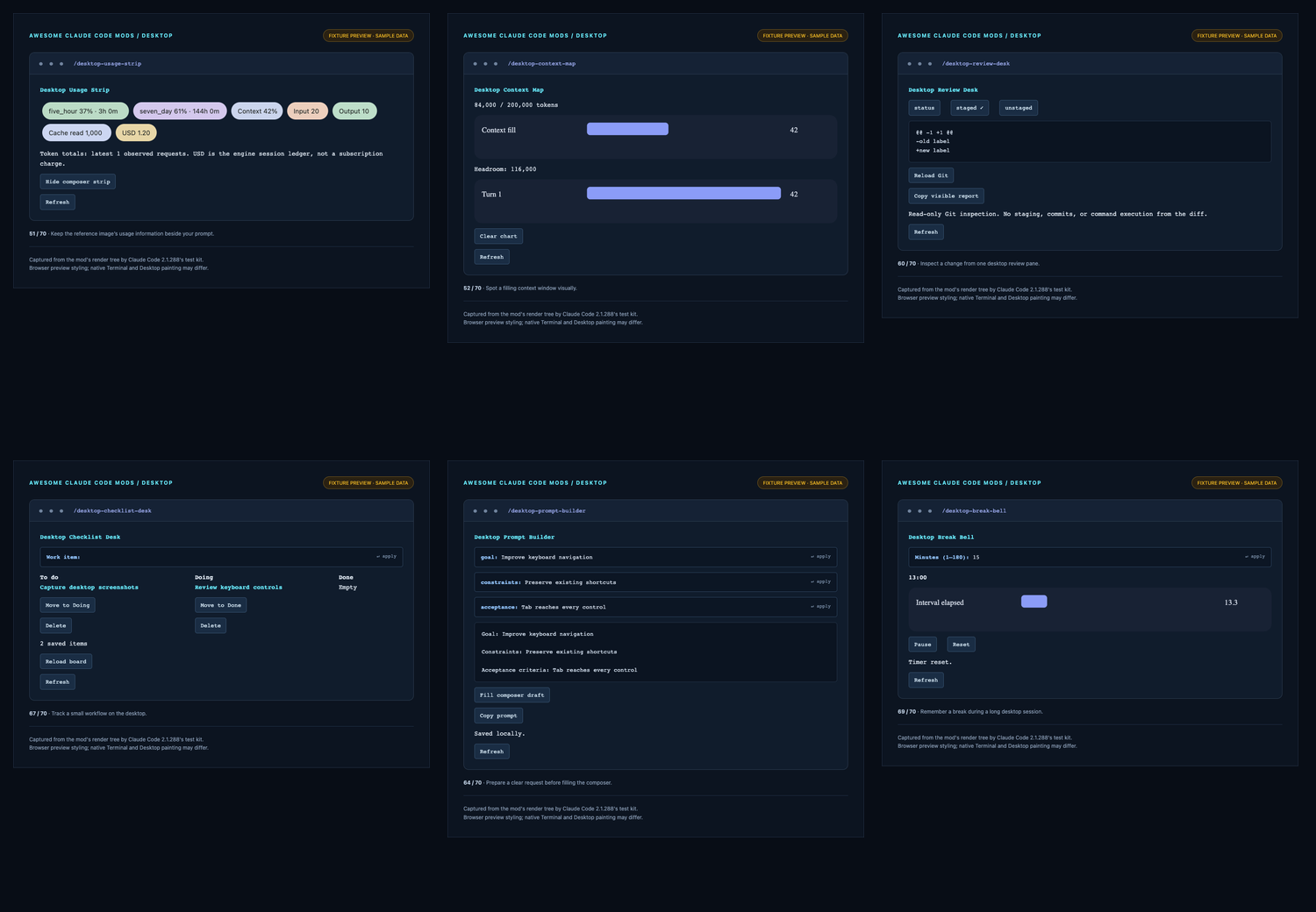Click the 'Headroom: 116,000' text

pyautogui.click(x=505, y=169)
